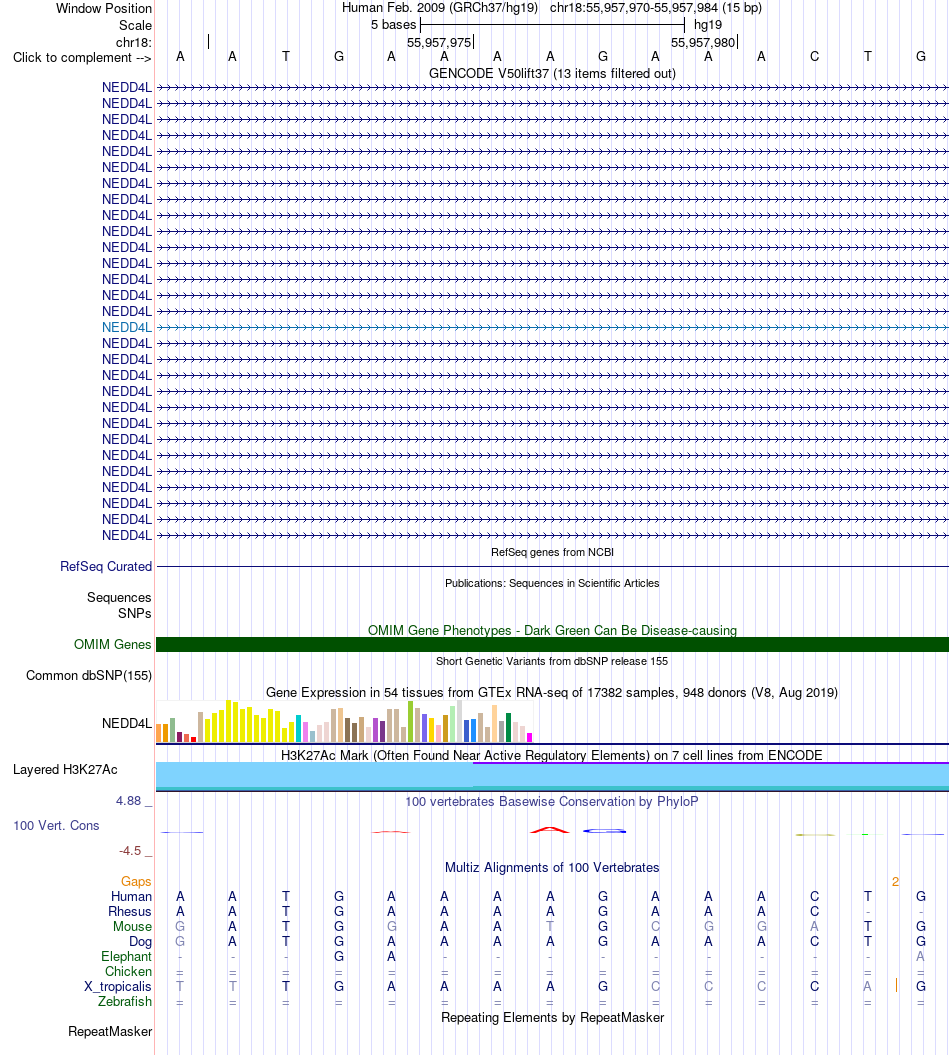The height and width of the screenshot is (1055, 950).
Task: Select the Human alignment row label
Action: [131, 897]
